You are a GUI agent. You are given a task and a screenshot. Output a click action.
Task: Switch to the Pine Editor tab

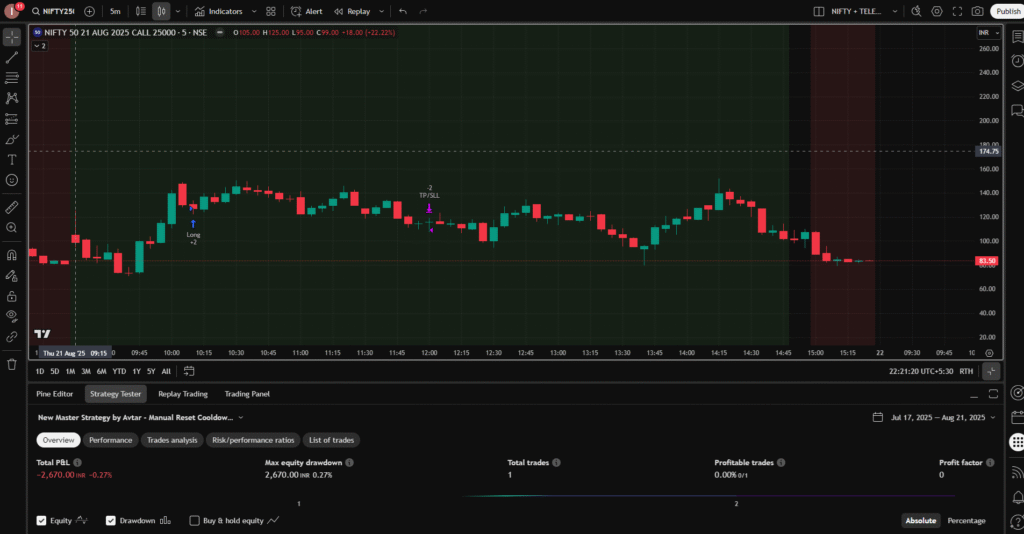point(55,394)
